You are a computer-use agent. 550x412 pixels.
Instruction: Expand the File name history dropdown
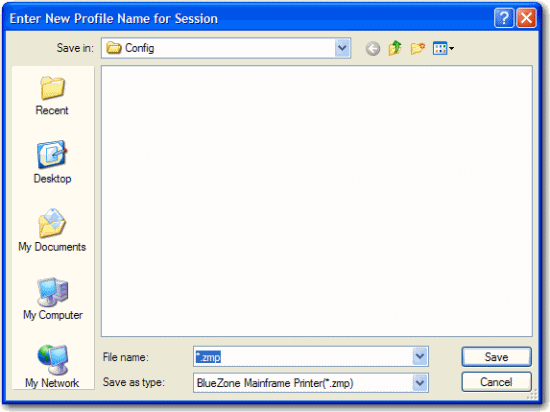pos(420,357)
